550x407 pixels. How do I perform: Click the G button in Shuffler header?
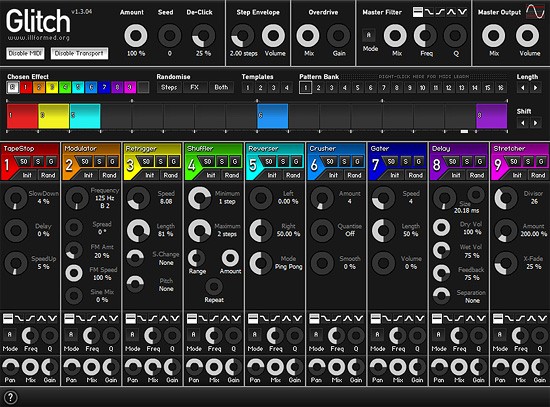(x=235, y=161)
